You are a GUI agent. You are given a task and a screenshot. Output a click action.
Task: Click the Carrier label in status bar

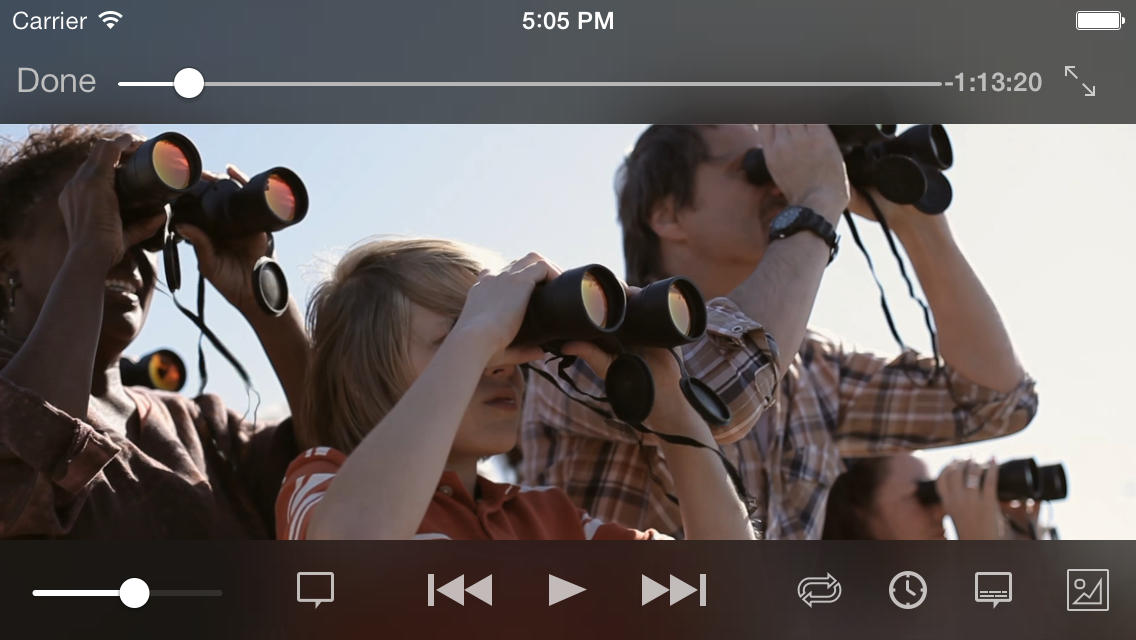(x=49, y=20)
